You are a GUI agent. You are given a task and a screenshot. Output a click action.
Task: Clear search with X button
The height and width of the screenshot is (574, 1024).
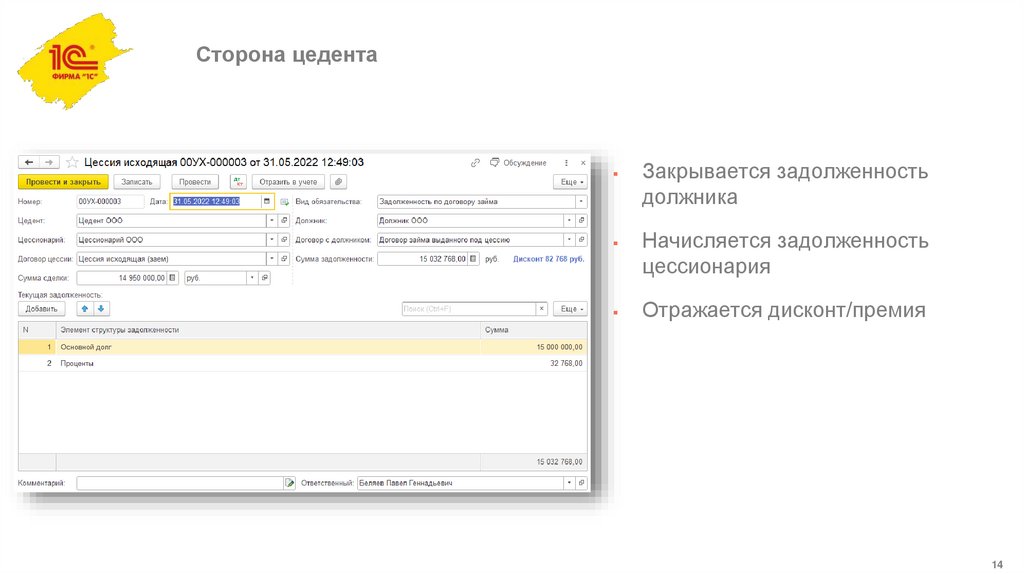pos(541,309)
